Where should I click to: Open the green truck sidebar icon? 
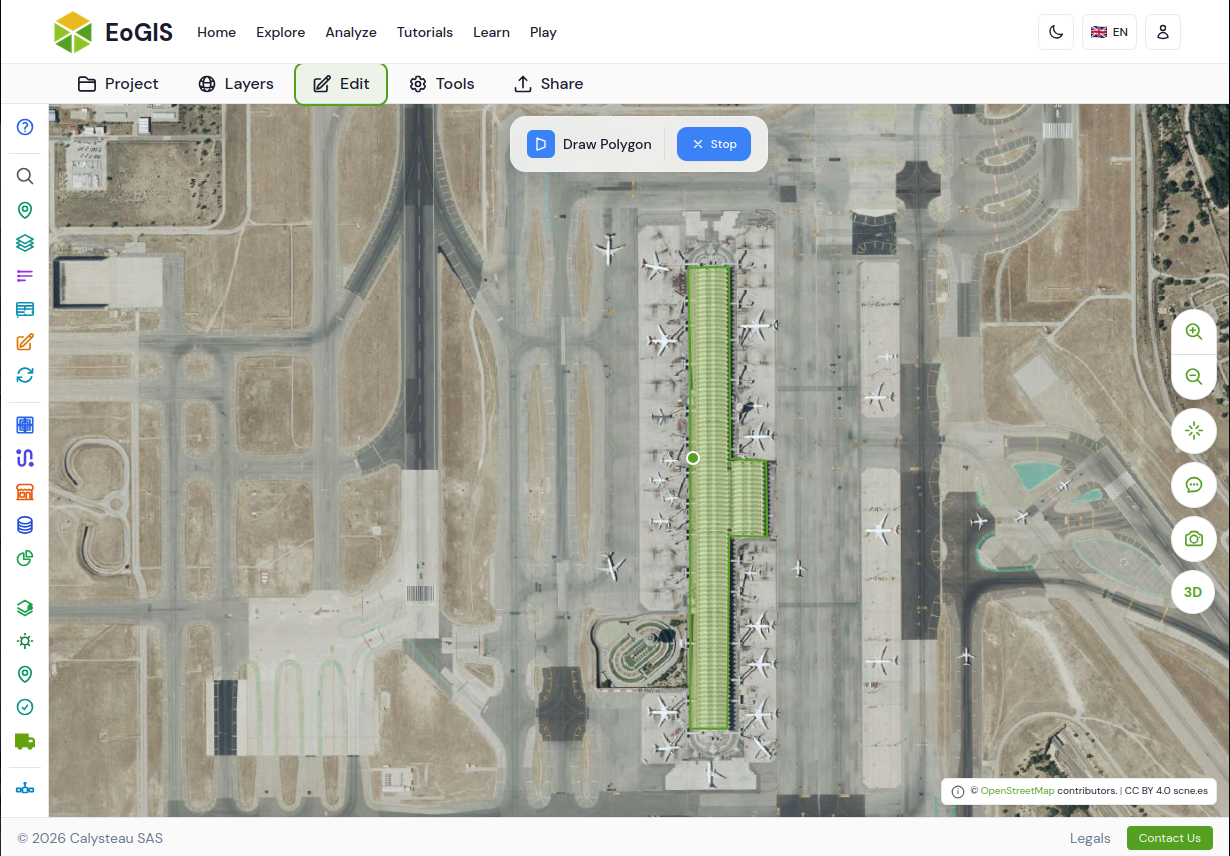pos(25,741)
